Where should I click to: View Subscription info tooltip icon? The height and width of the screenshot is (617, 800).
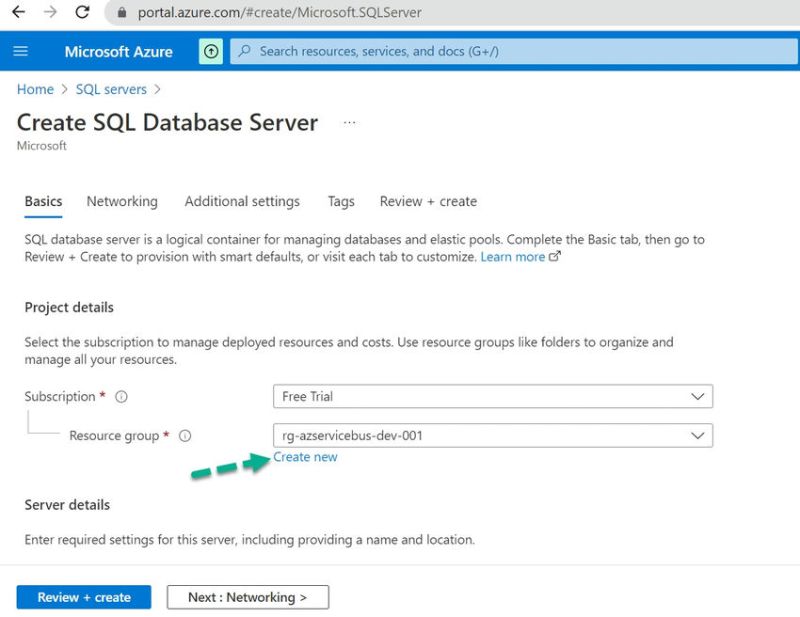(120, 396)
